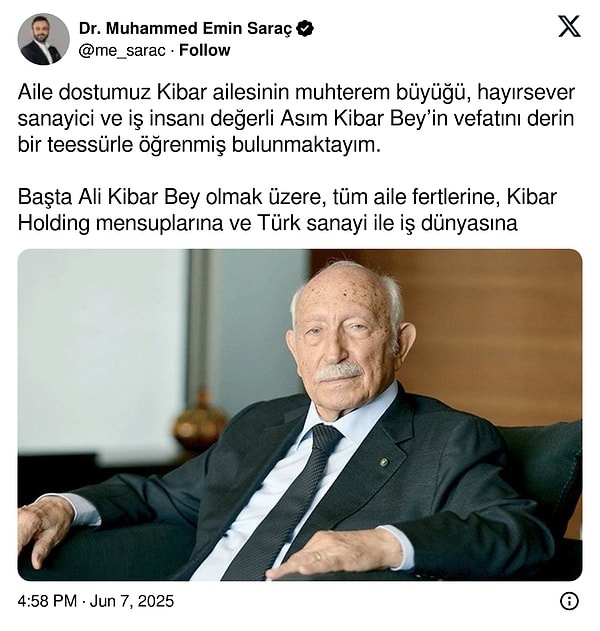Click the Jun 7, 2025 date text

pos(132,601)
